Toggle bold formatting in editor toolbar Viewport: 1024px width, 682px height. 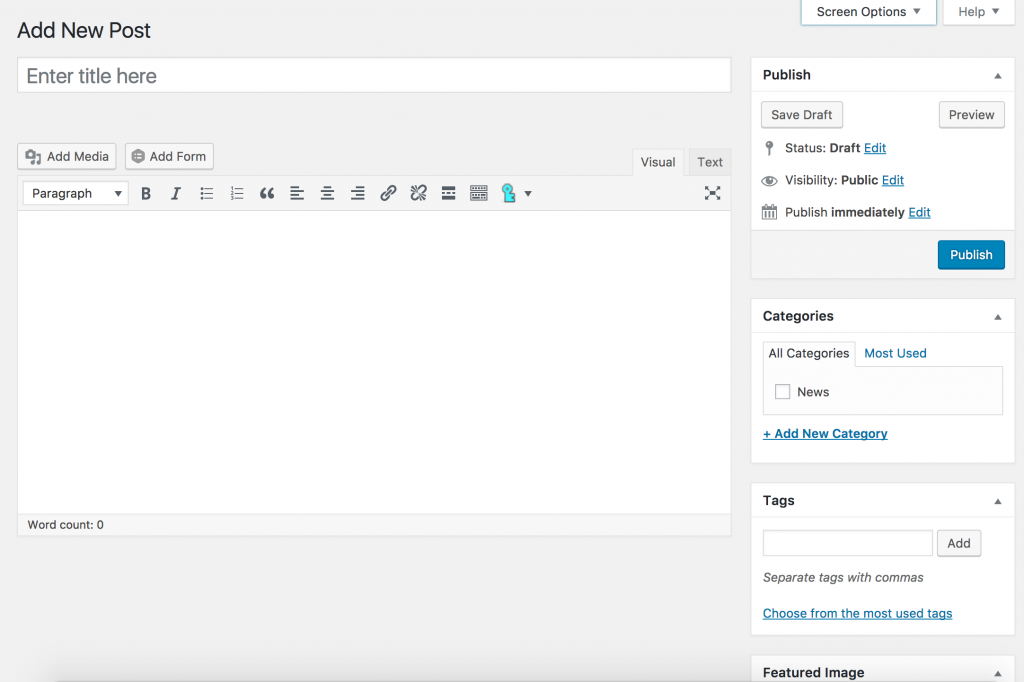[x=146, y=194]
